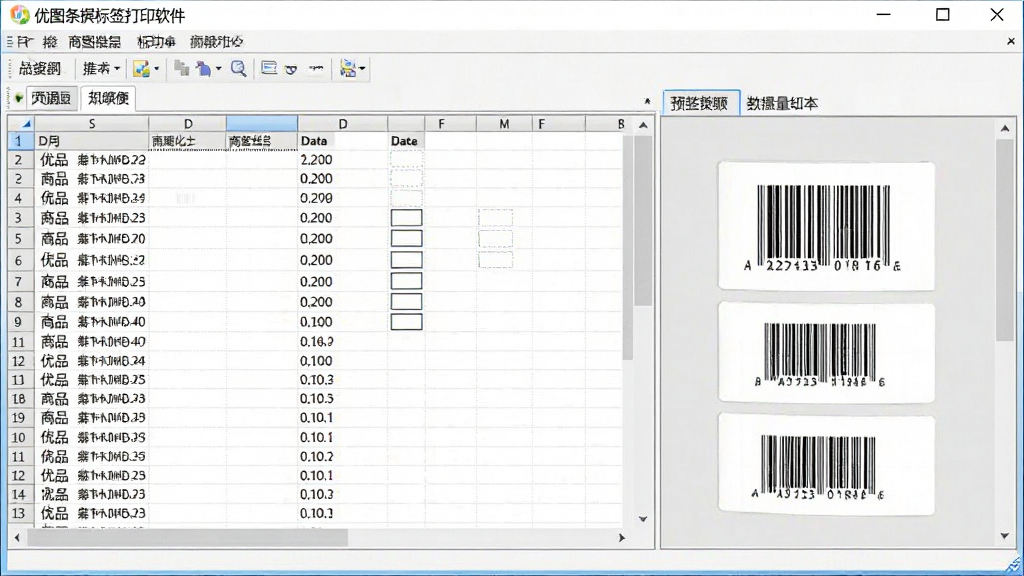
Task: Click the image picture icon in toolbar
Action: tap(141, 69)
